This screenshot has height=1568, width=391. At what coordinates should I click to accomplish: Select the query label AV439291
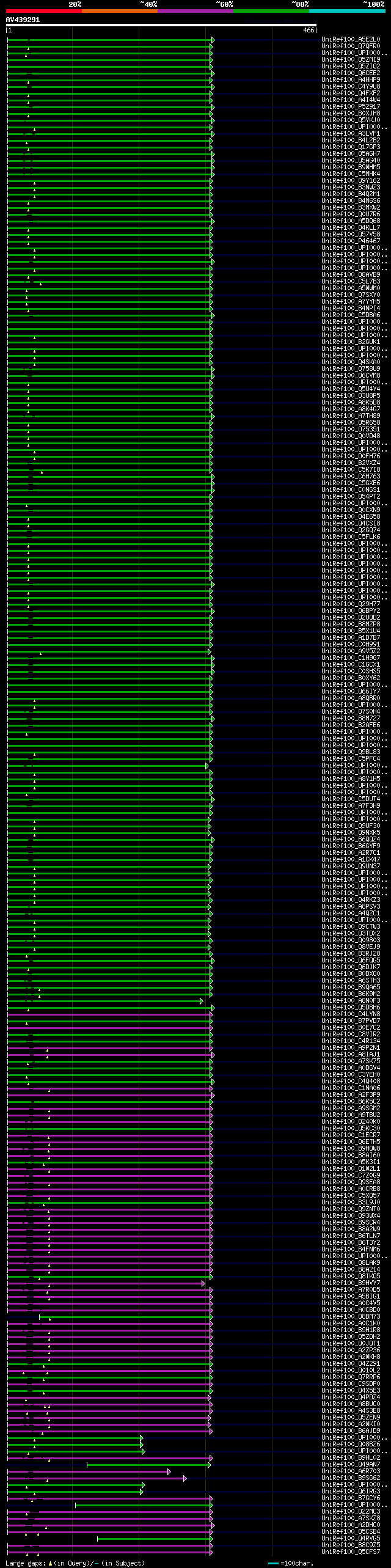[x=23, y=20]
